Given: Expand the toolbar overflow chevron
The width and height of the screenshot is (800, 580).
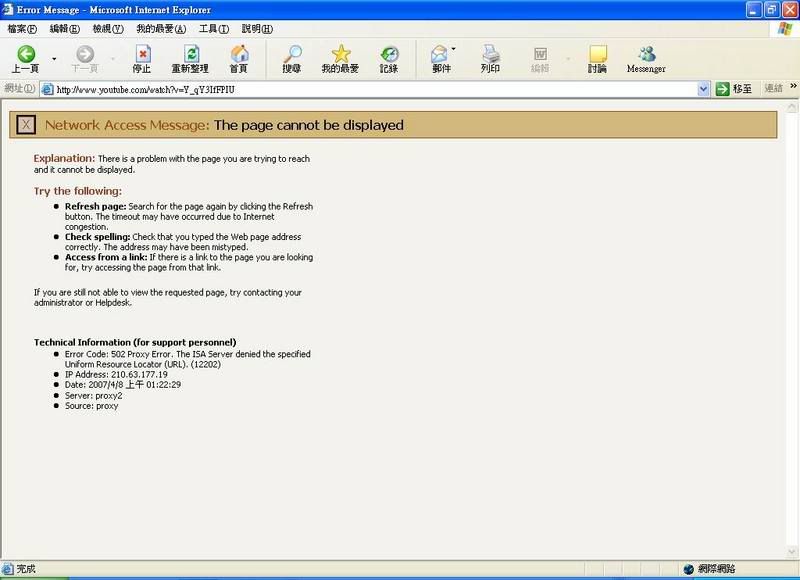Looking at the screenshot, I should 793,86.
